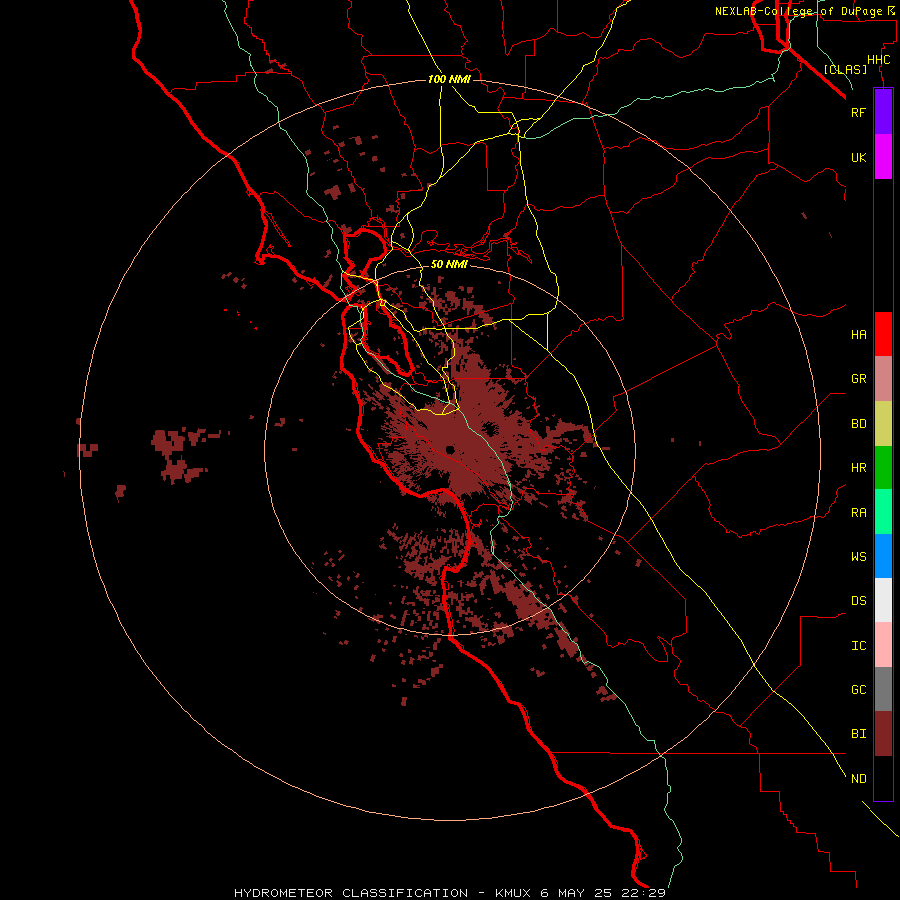
Task: Click the GC gray legend swatch
Action: [x=883, y=689]
